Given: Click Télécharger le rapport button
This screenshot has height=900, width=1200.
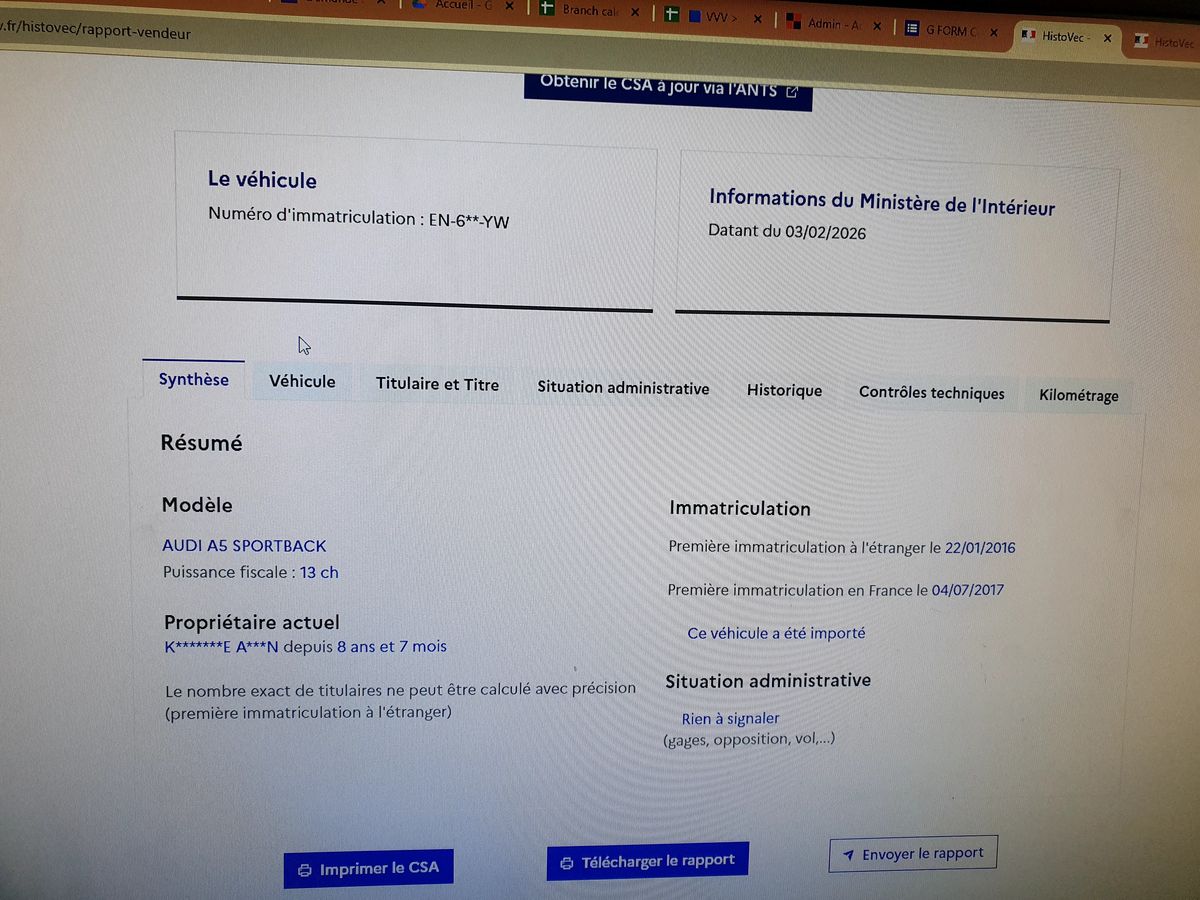Looking at the screenshot, I should [x=647, y=861].
